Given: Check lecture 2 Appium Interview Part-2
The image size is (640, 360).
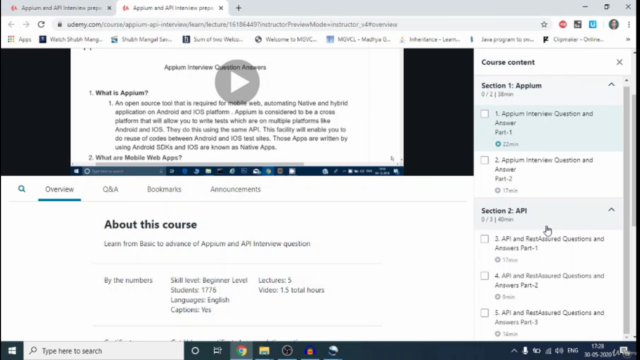Looking at the screenshot, I should point(484,160).
